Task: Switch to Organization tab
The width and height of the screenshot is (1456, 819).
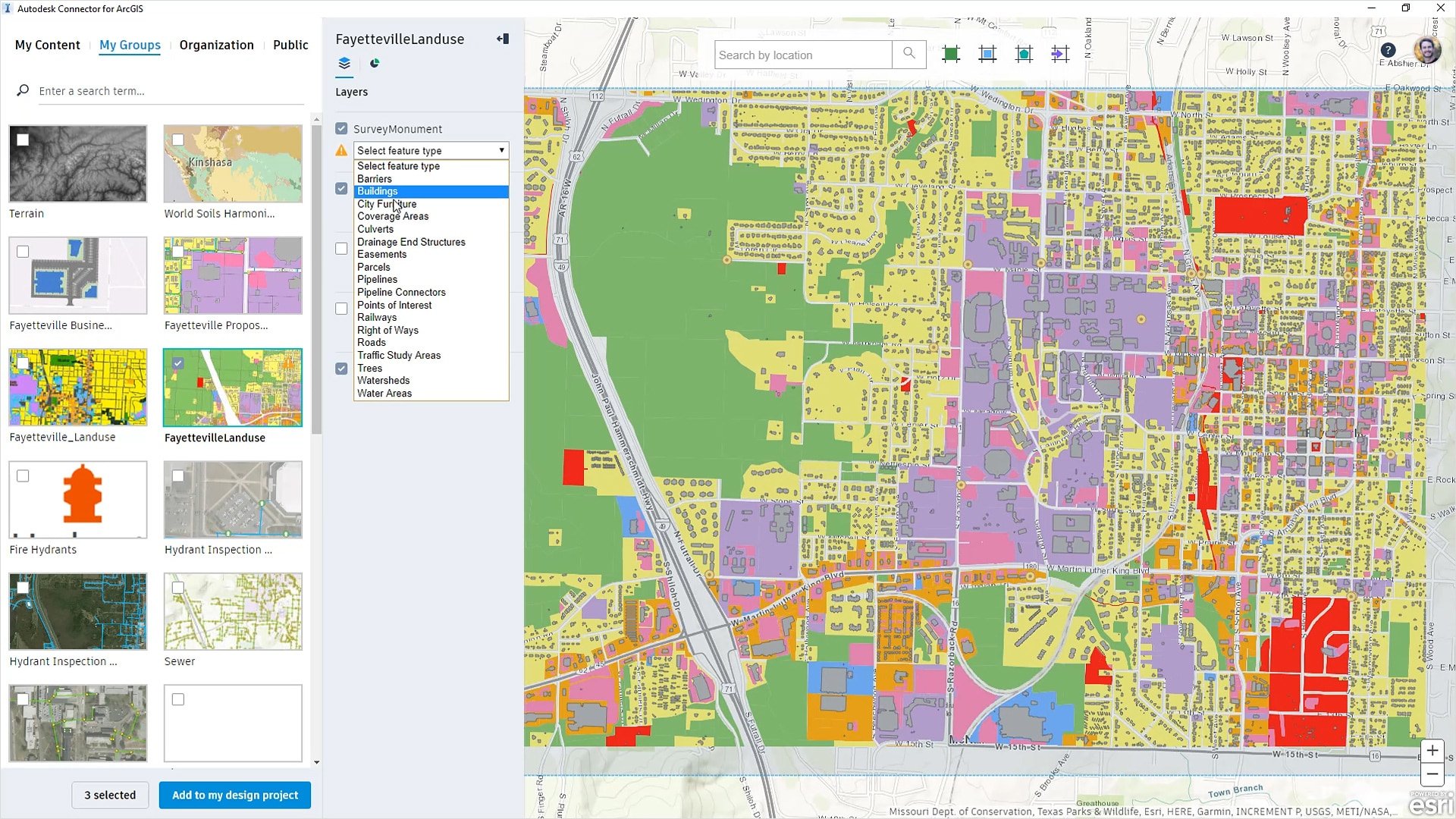Action: (216, 45)
